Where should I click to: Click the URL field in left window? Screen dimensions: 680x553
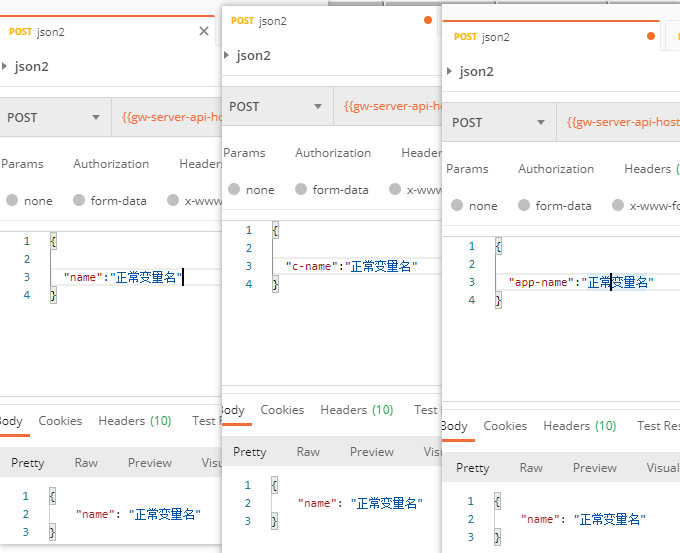pyautogui.click(x=167, y=118)
